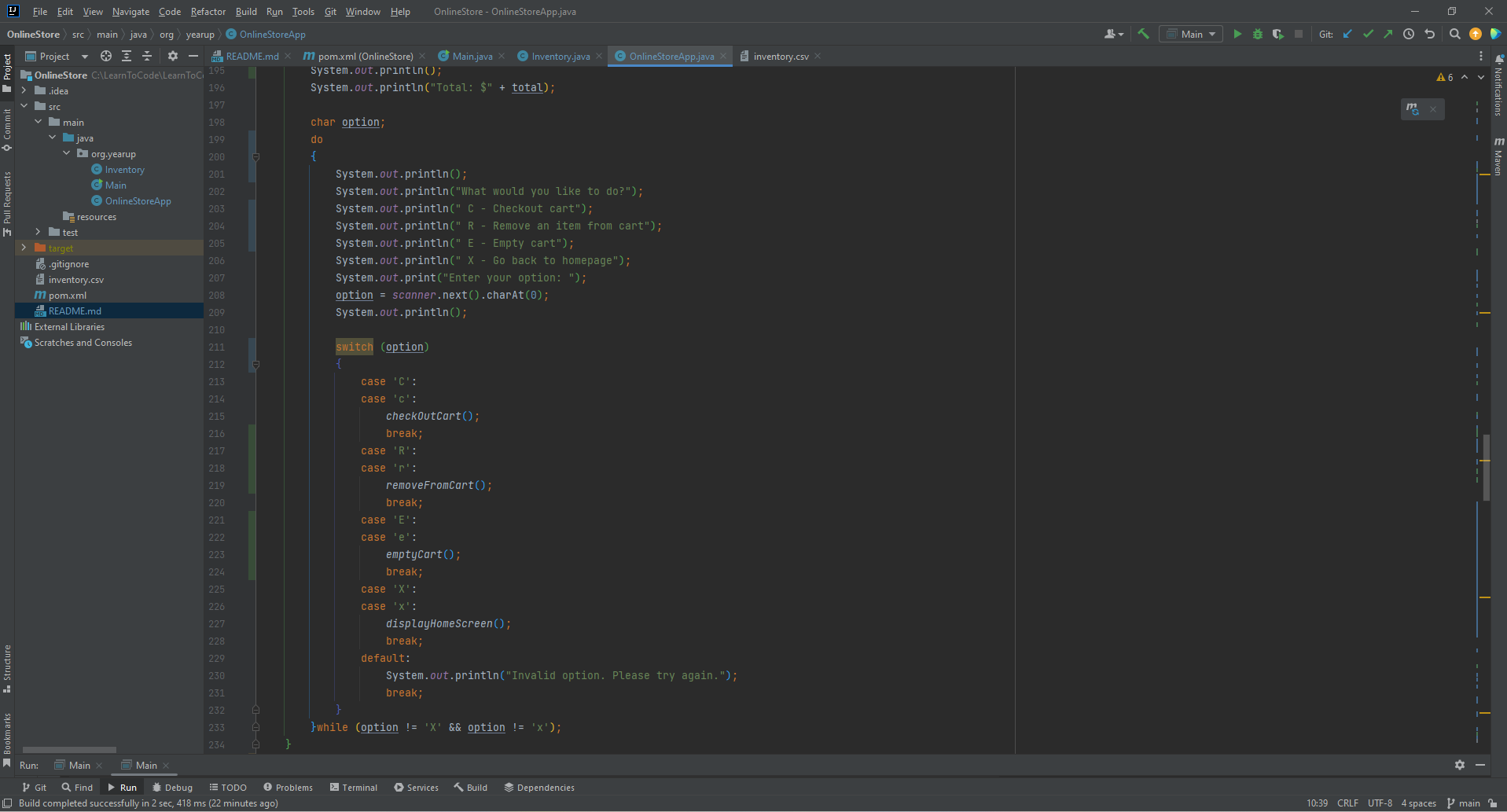Toggle code folding at the switch brace
The height and width of the screenshot is (812, 1507).
(x=255, y=364)
